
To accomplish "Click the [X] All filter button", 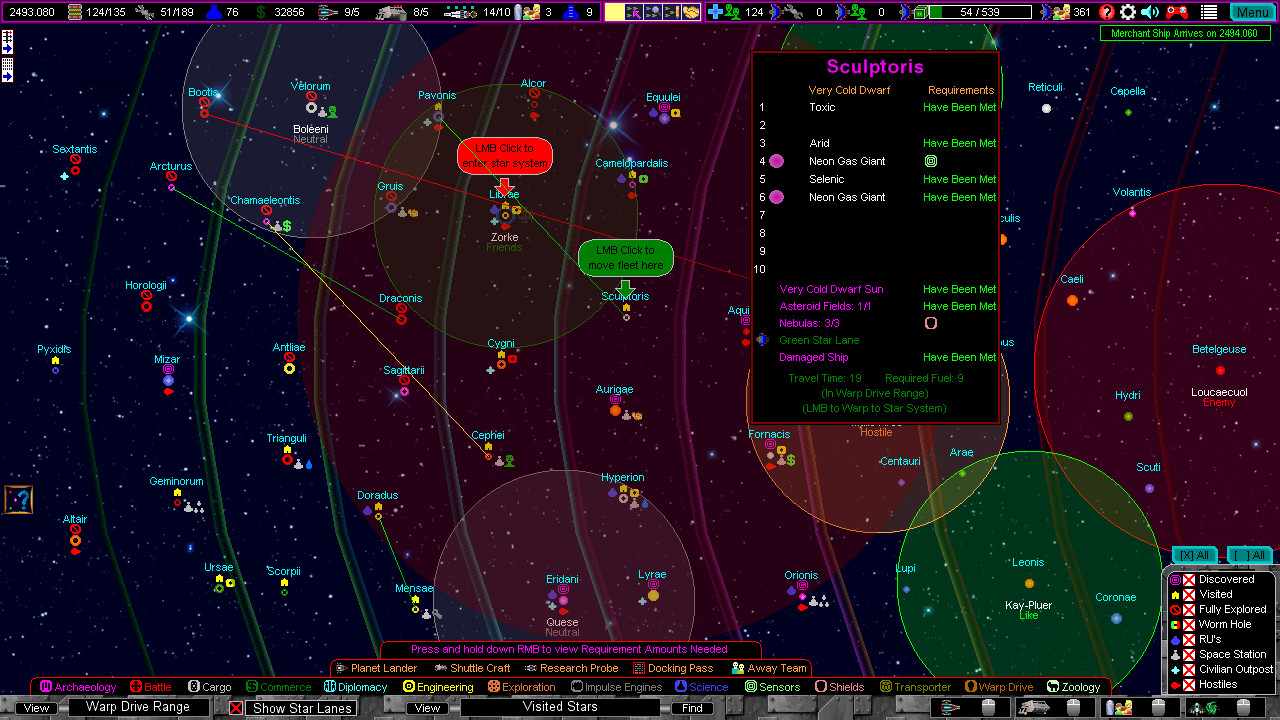I will pos(1193,555).
